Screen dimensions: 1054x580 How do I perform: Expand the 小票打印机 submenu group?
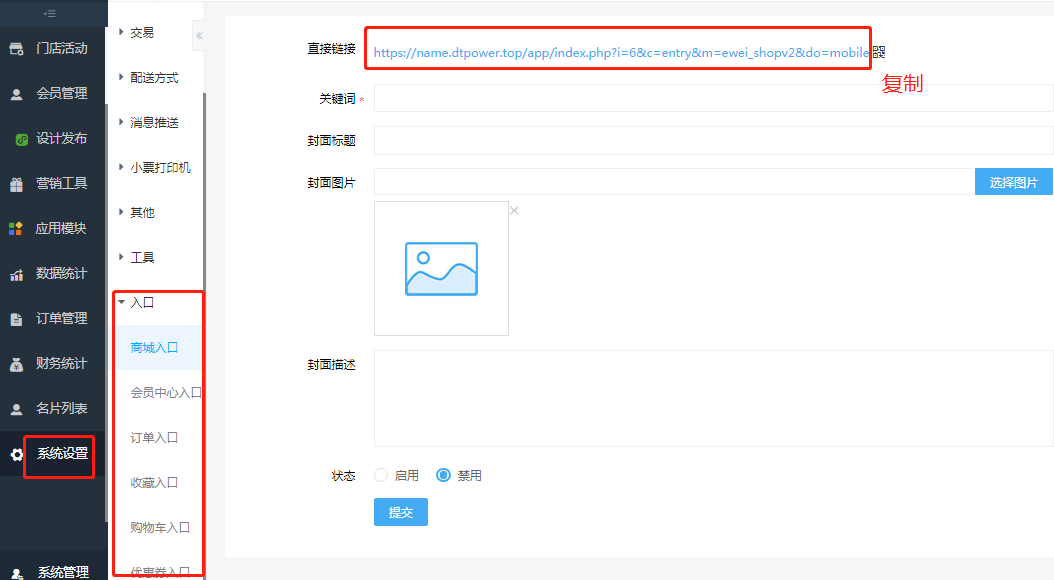pyautogui.click(x=155, y=167)
